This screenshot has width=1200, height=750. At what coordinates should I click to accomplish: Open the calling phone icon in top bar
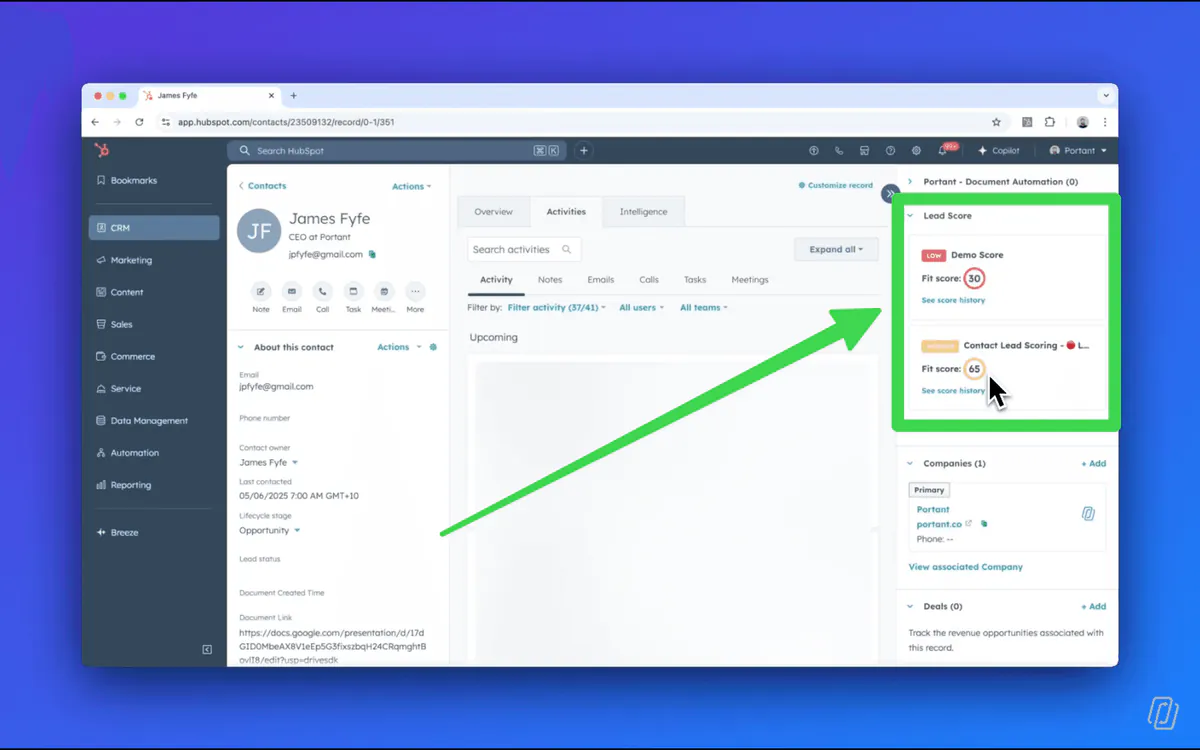pos(839,151)
